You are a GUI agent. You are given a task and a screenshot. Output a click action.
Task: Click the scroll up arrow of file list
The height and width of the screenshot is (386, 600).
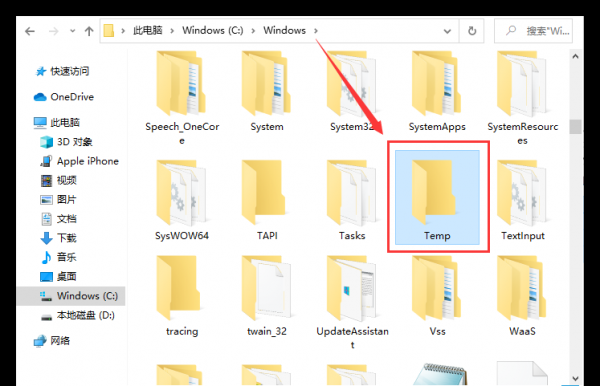[576, 57]
